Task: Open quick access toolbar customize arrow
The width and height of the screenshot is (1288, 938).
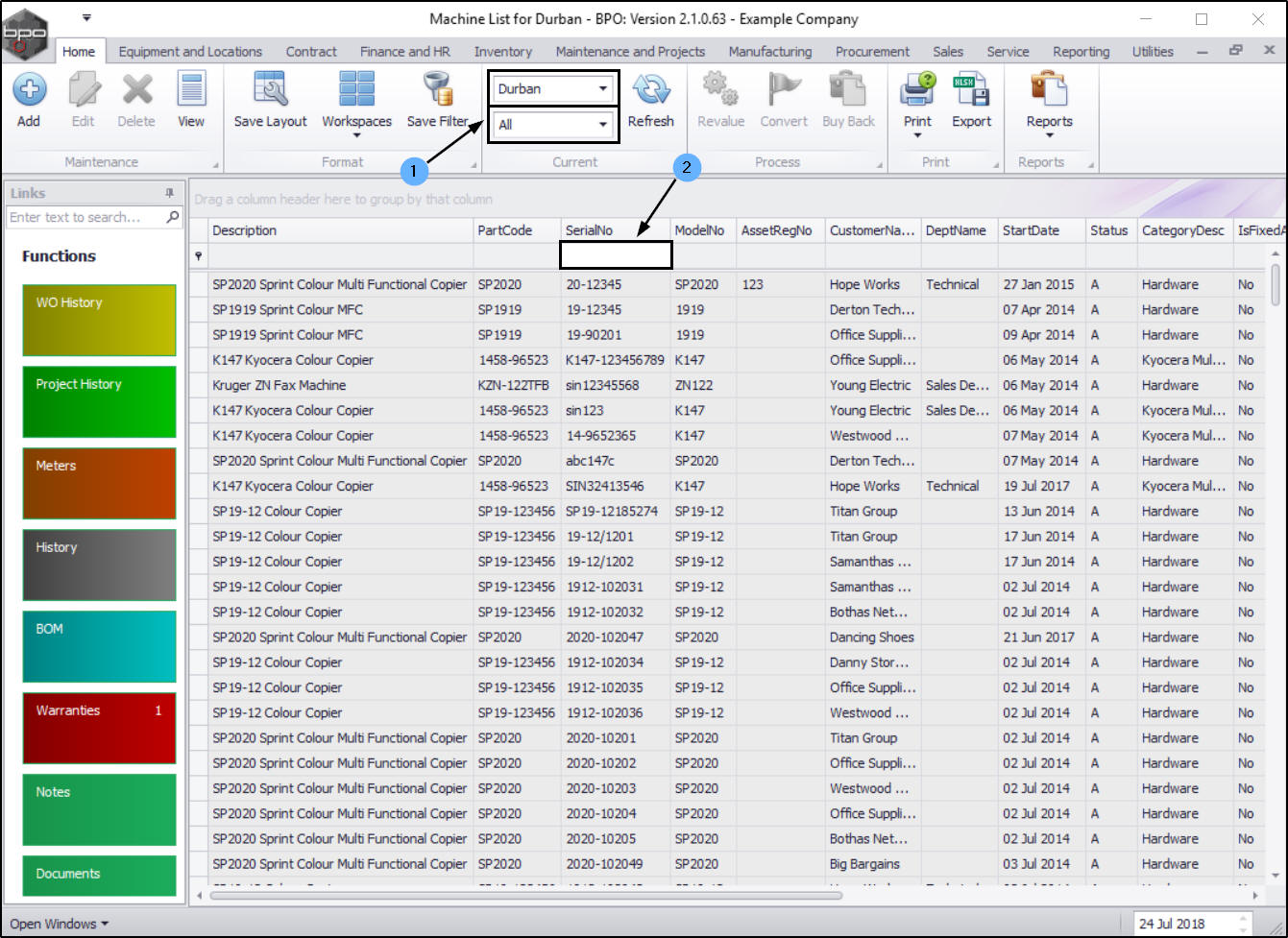Action: (x=86, y=17)
